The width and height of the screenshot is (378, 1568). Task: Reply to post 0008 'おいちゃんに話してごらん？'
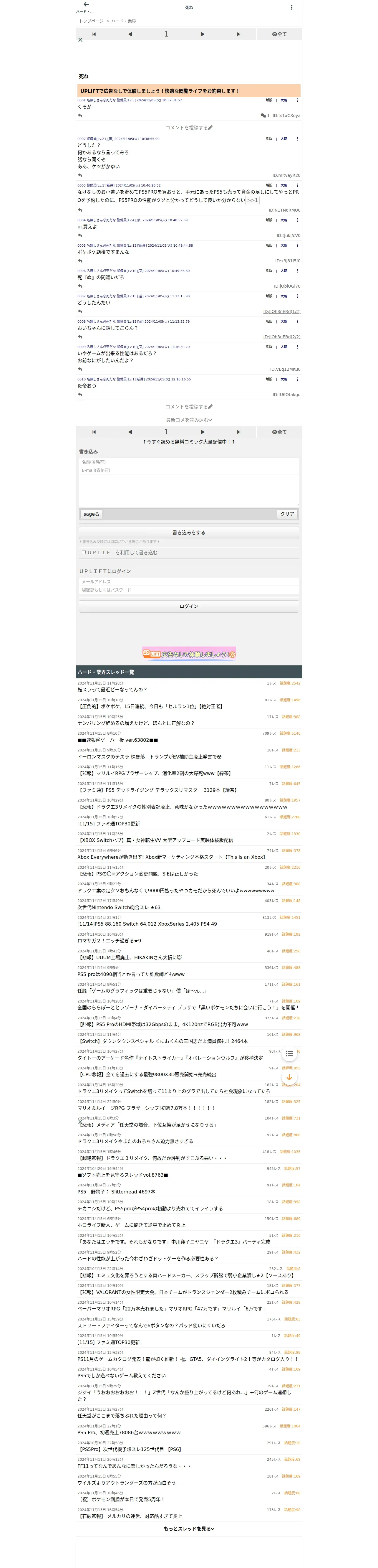point(79,337)
